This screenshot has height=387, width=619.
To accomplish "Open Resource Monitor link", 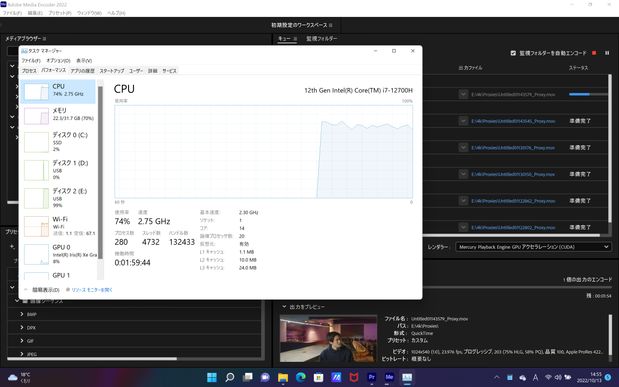I will (x=92, y=290).
